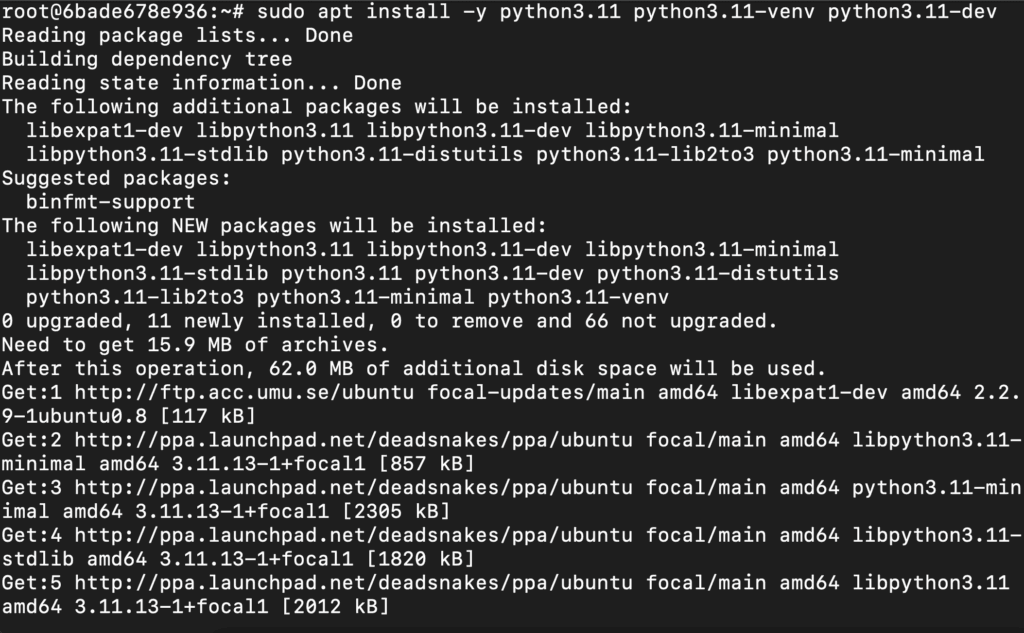Click the "Suggested packages:" heading
The height and width of the screenshot is (633, 1024).
[116, 178]
